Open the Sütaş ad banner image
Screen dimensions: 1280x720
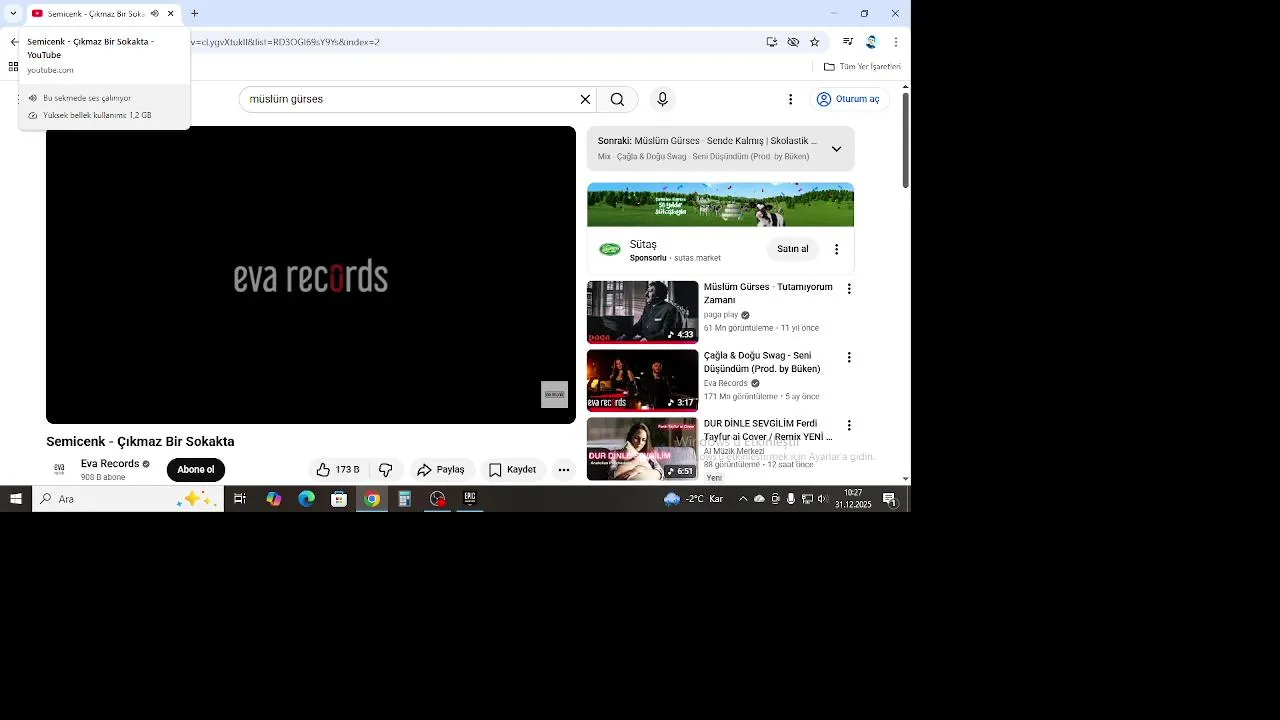point(720,205)
